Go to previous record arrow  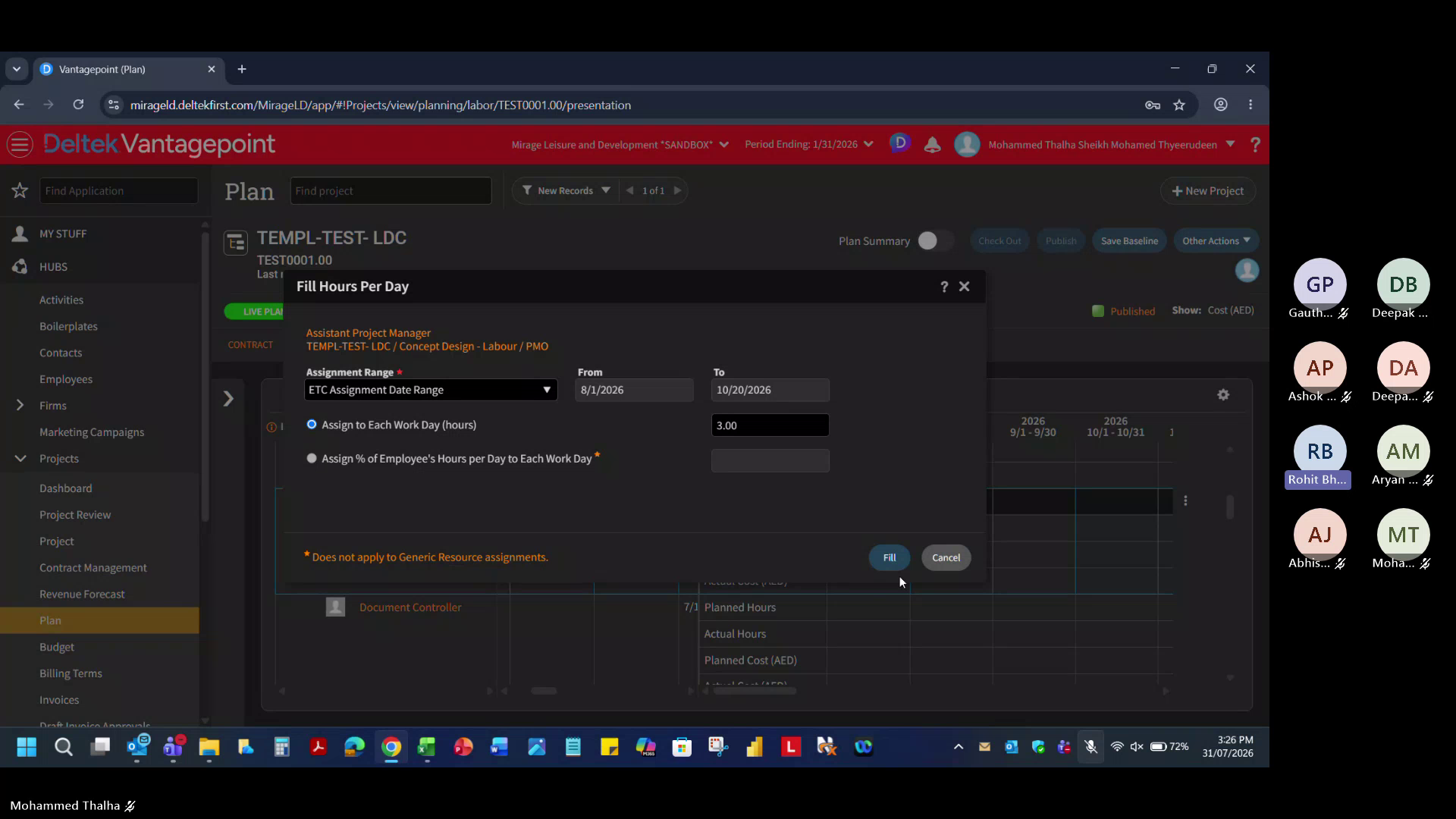[629, 190]
